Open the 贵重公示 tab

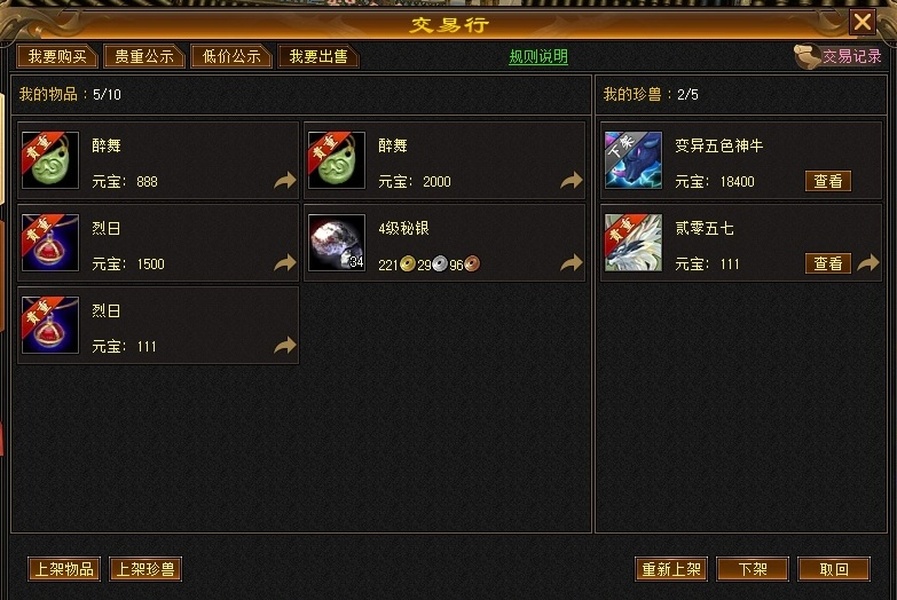pyautogui.click(x=144, y=56)
